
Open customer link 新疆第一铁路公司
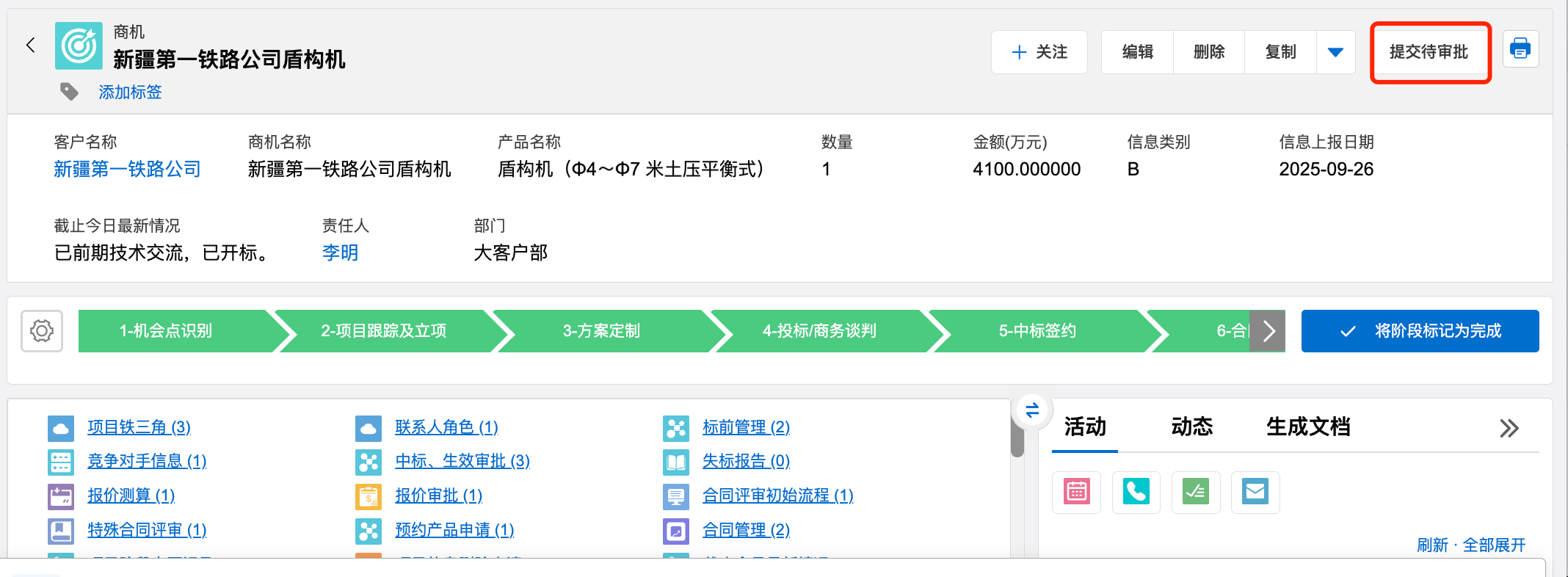tap(127, 170)
